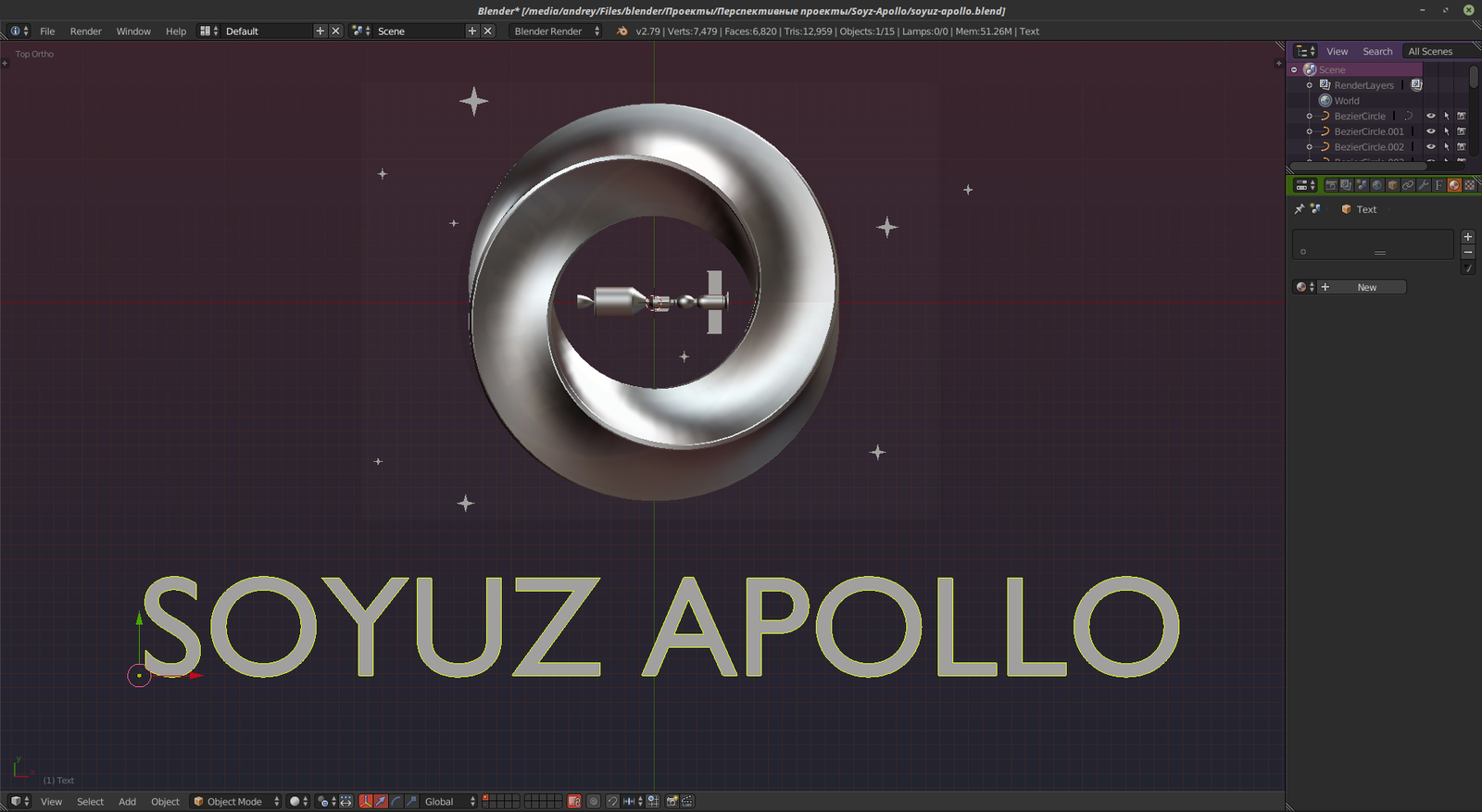Toggle selectability arrow of BezierCircle
The image size is (1482, 812).
1446,116
